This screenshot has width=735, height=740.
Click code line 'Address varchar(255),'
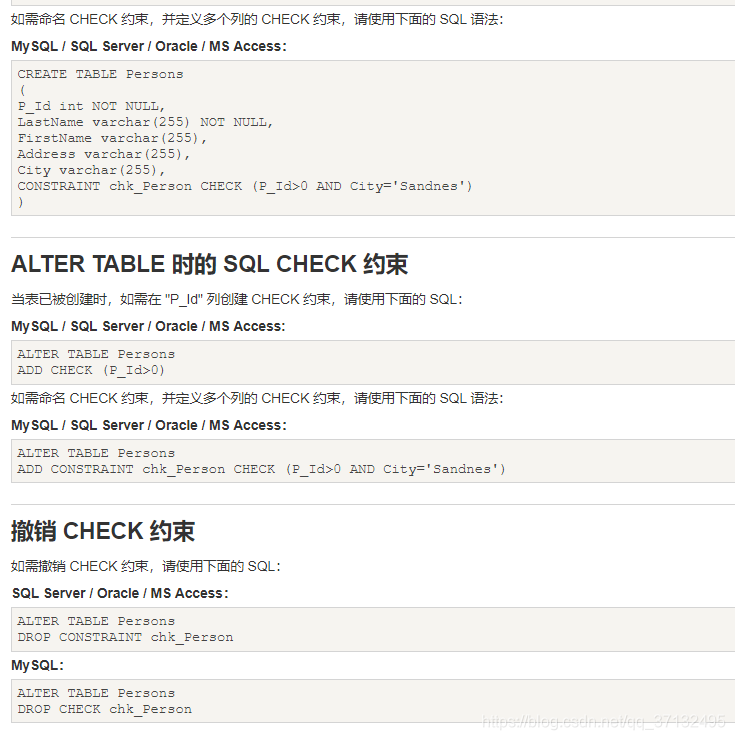point(103,155)
